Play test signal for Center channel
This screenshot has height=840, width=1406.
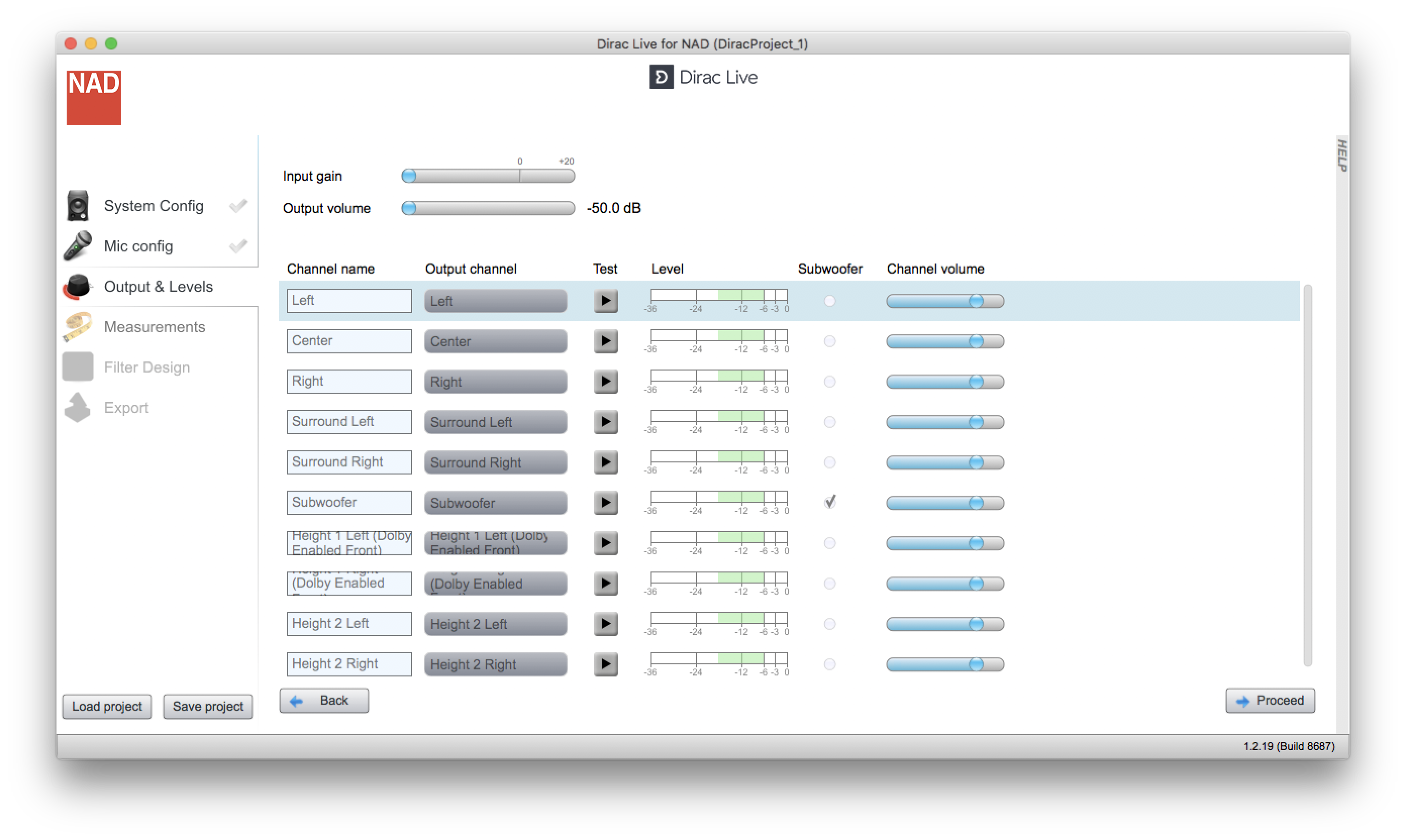point(606,341)
